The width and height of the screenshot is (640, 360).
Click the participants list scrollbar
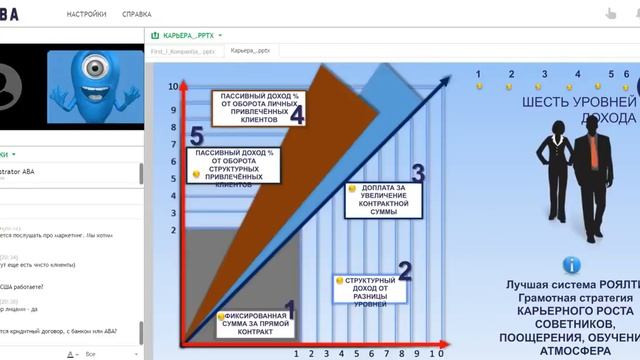tap(142, 174)
